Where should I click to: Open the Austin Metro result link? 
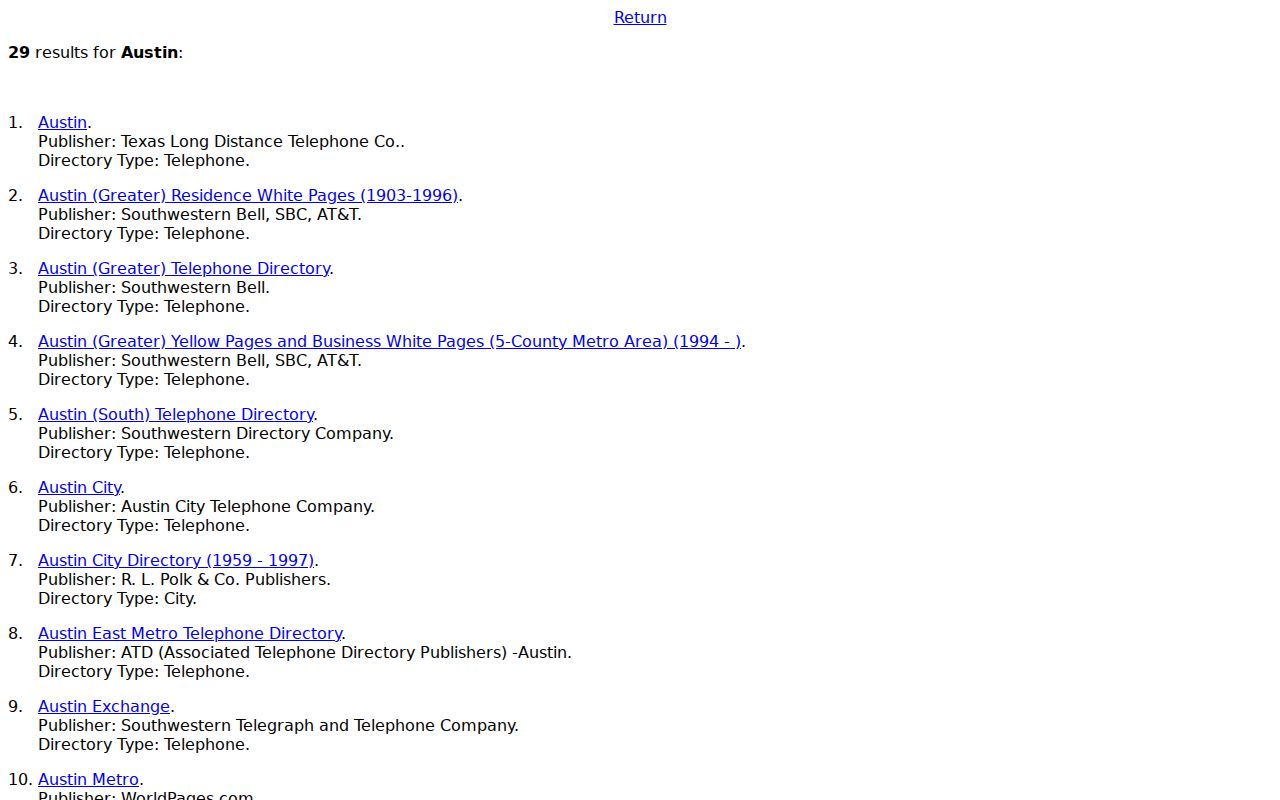coord(88,779)
